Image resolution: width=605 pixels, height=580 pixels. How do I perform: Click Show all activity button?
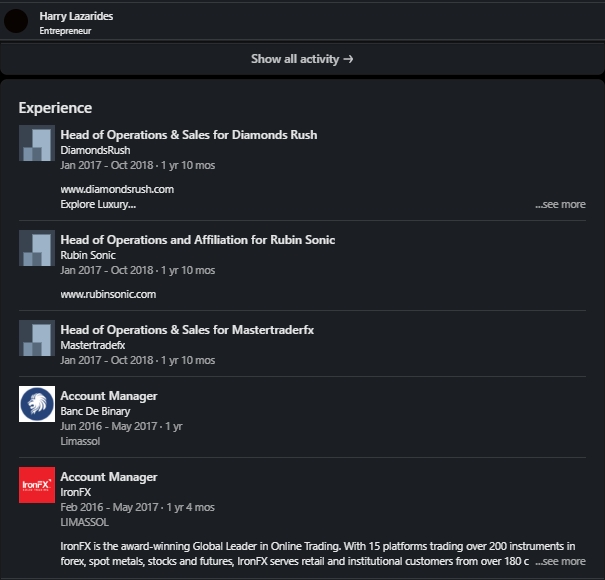tap(302, 59)
